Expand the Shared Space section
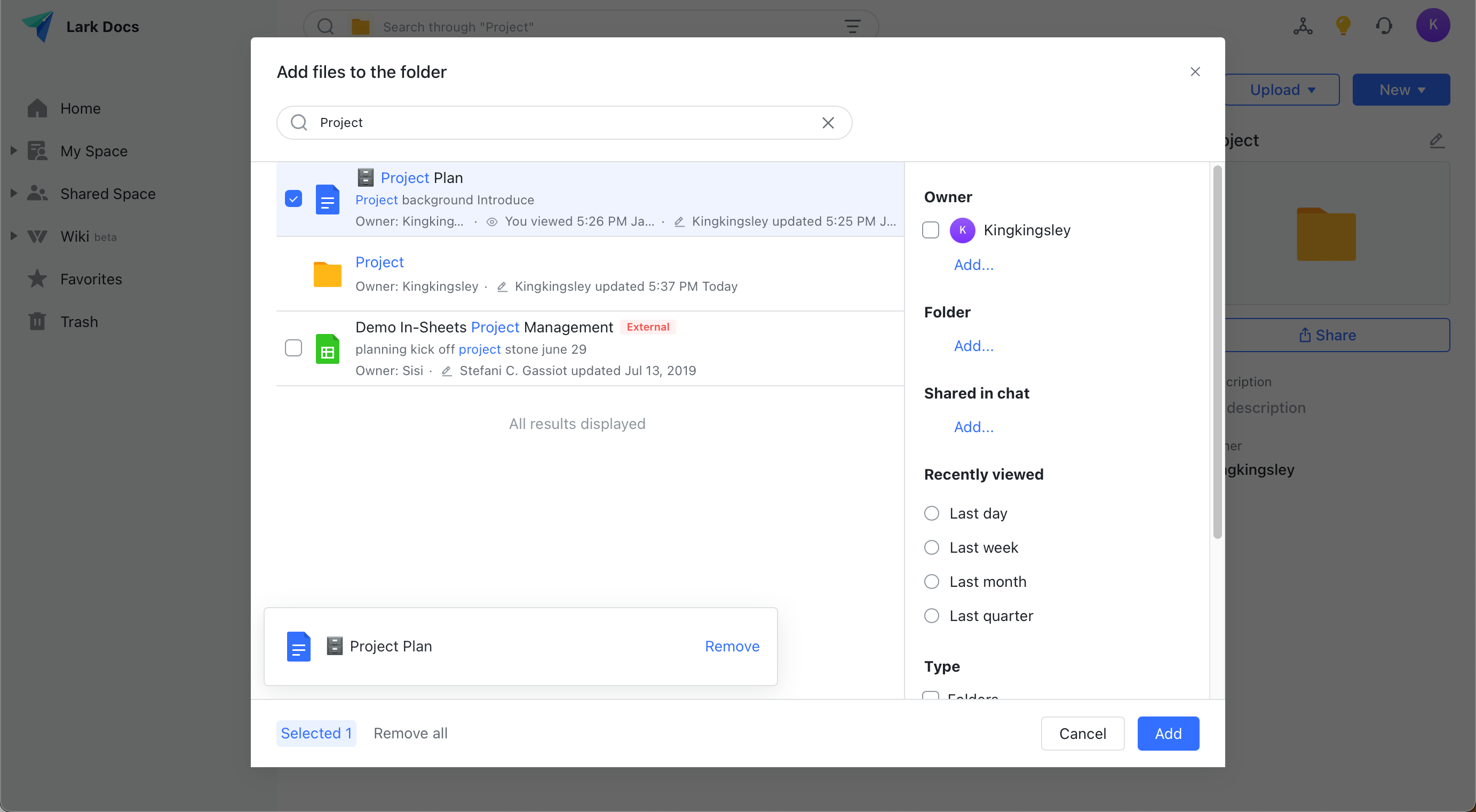Screen dimensions: 1476x812 [14, 193]
